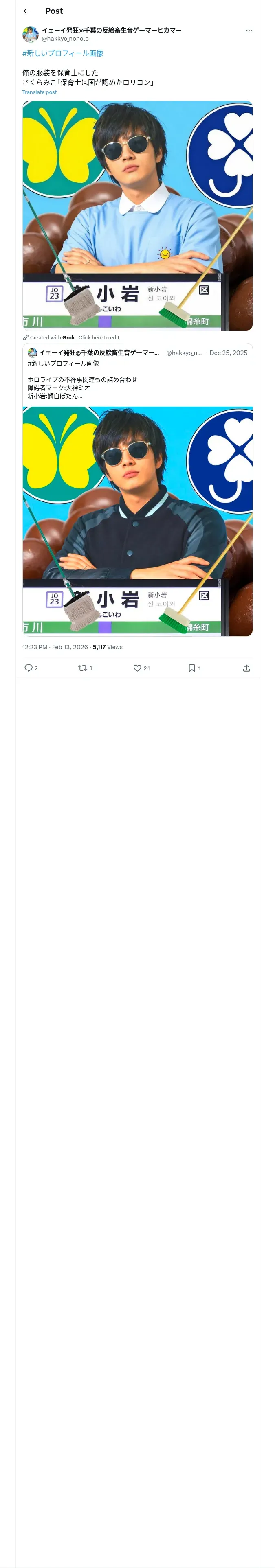275x1568 pixels.
Task: Go back using the arrow icon
Action: point(26,11)
